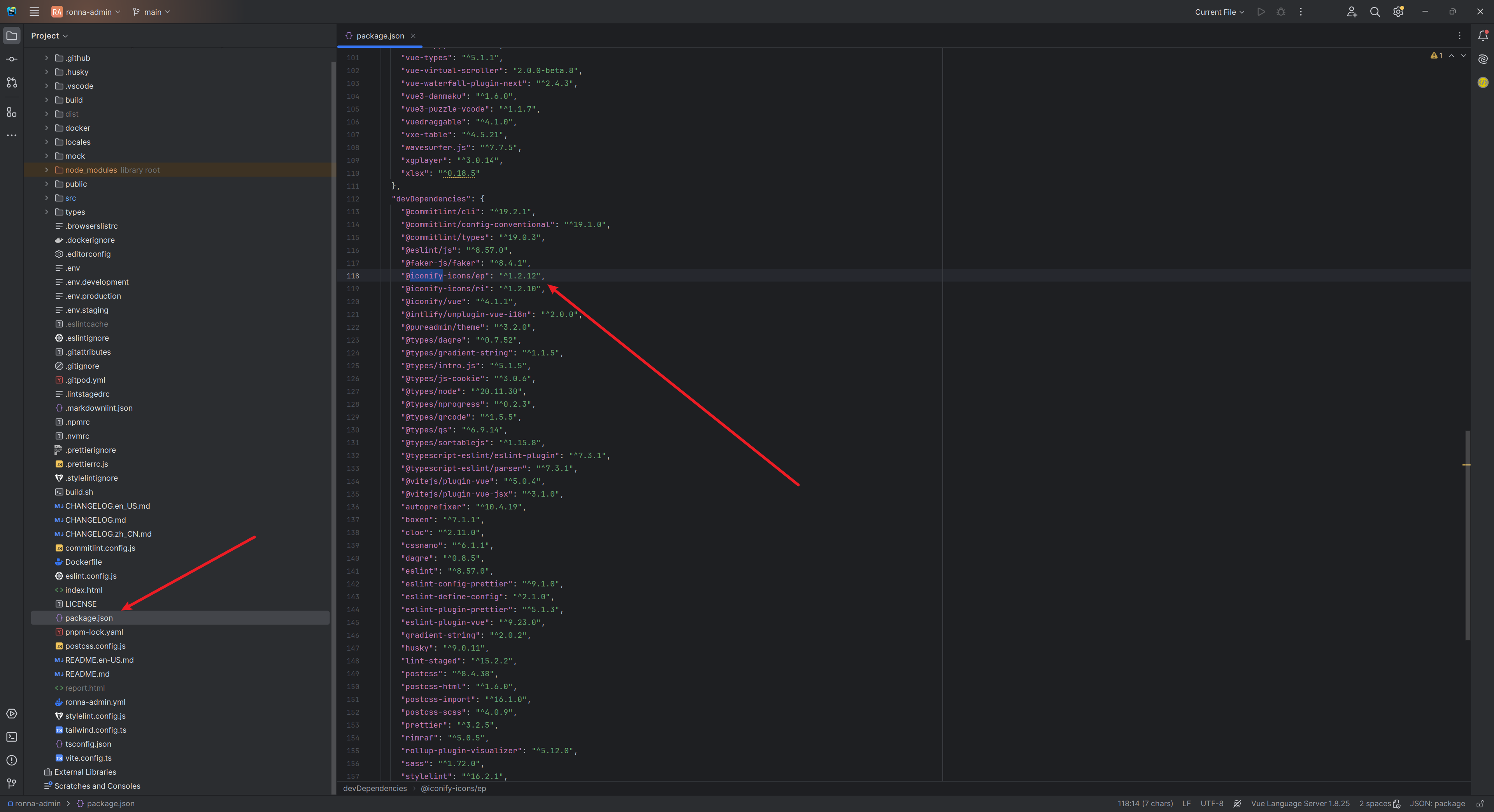Expand the types folder
1494x812 pixels.
point(46,212)
